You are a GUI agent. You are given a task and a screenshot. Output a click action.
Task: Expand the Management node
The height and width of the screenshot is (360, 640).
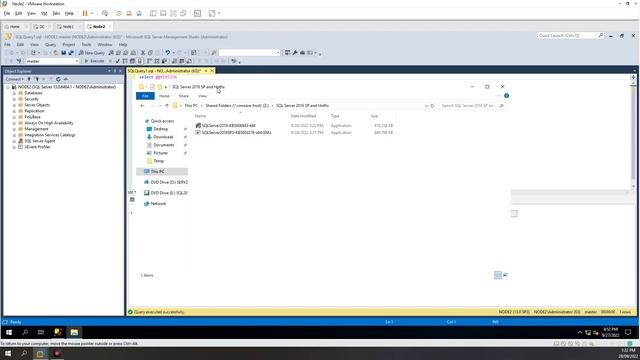(14, 129)
